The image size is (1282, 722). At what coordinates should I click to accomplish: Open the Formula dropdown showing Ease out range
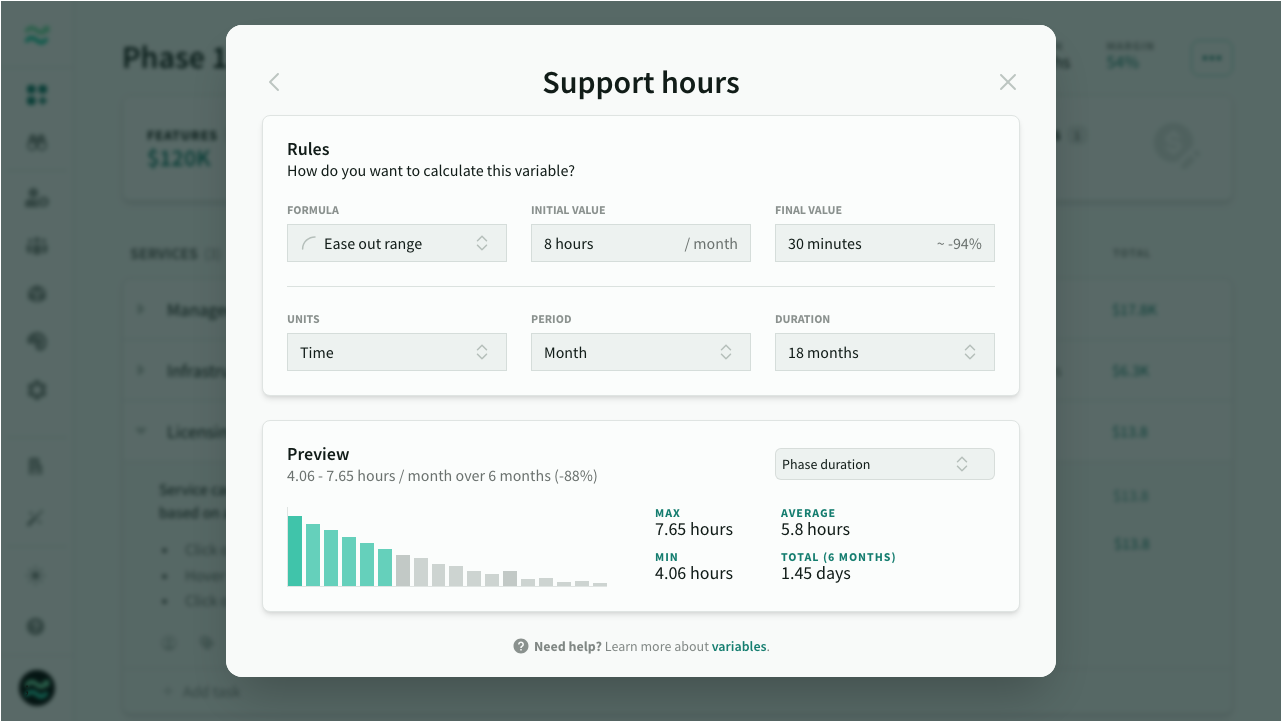(396, 243)
